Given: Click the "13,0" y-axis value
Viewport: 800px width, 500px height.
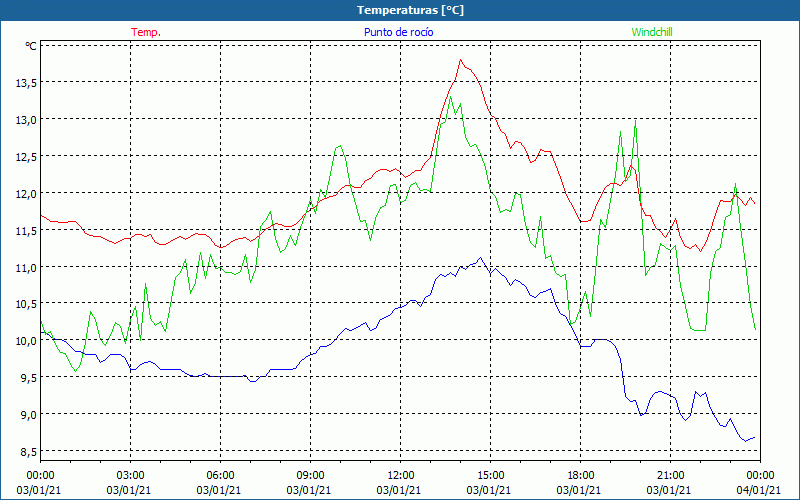Looking at the screenshot, I should [26, 119].
